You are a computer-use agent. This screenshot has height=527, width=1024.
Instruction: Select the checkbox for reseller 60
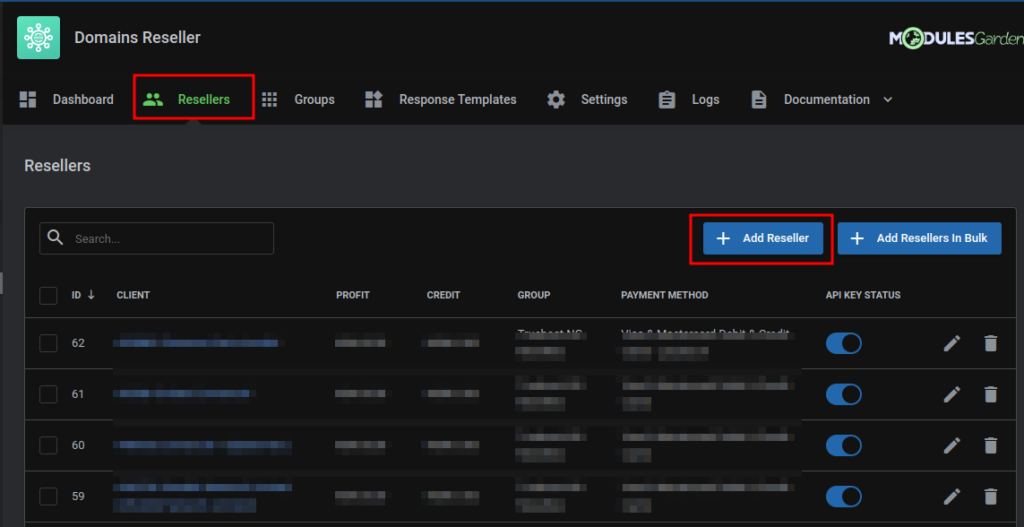(48, 445)
